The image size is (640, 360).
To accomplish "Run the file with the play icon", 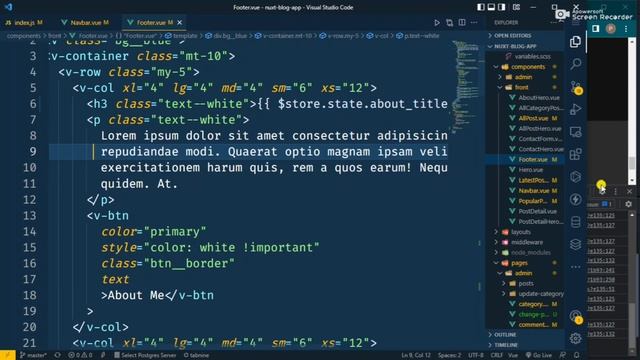I will pyautogui.click(x=437, y=23).
